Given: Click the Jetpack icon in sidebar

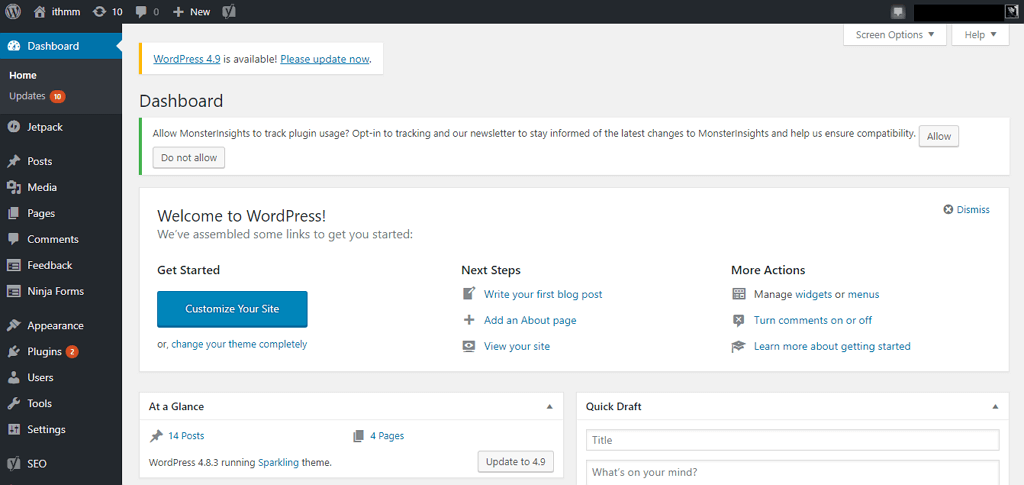Looking at the screenshot, I should 14,127.
